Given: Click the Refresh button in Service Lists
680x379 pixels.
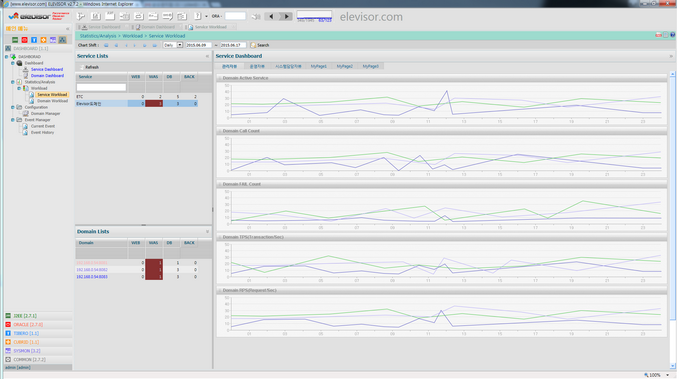Looking at the screenshot, I should tap(90, 67).
